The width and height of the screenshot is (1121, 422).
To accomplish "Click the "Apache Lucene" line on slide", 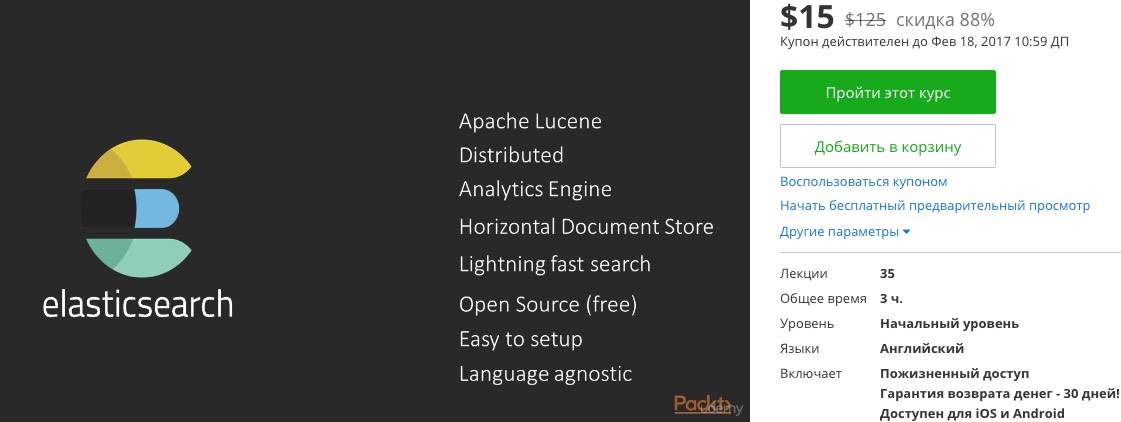I will 530,122.
